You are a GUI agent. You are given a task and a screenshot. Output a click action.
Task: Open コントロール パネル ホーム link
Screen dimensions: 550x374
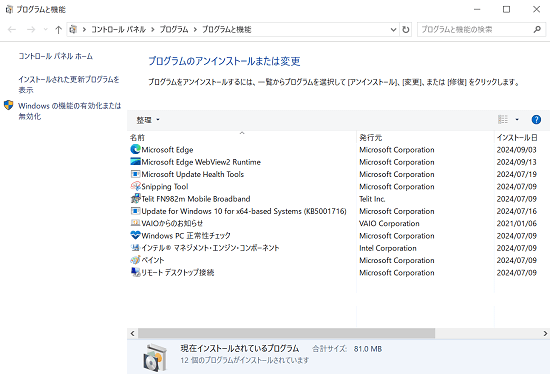tap(55, 56)
